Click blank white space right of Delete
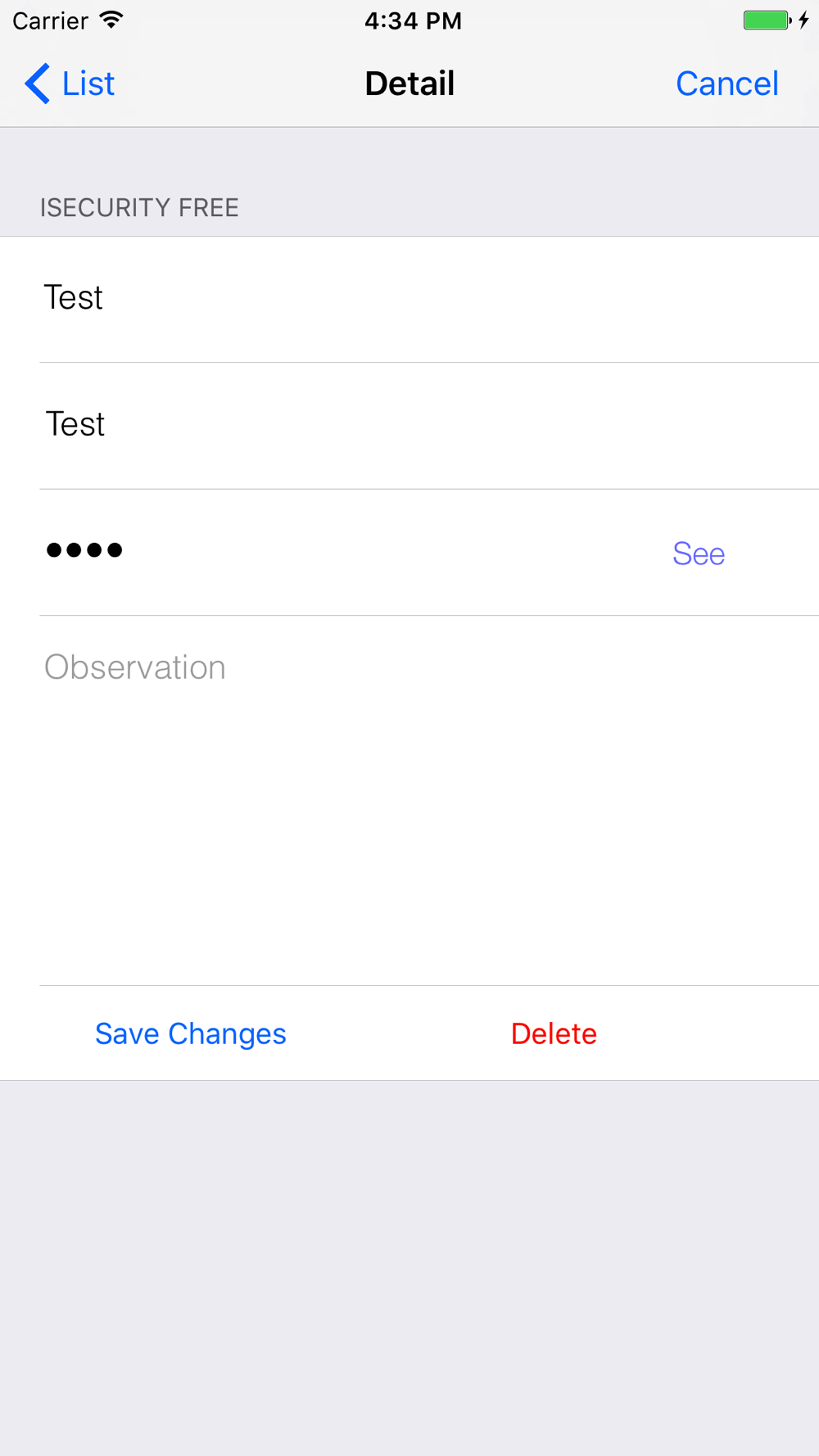 pos(713,1033)
